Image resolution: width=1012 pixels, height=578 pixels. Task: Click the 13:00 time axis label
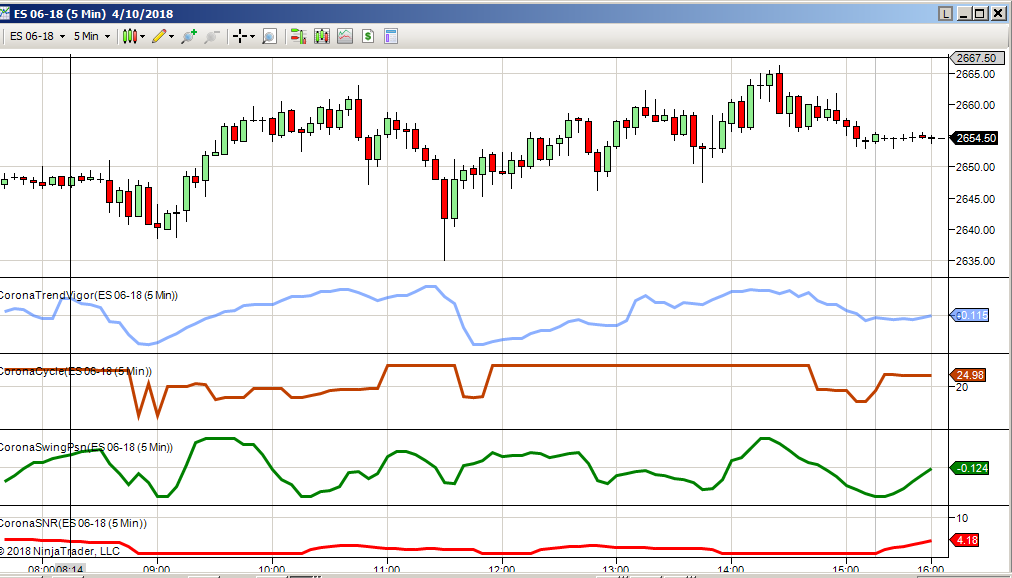616,570
